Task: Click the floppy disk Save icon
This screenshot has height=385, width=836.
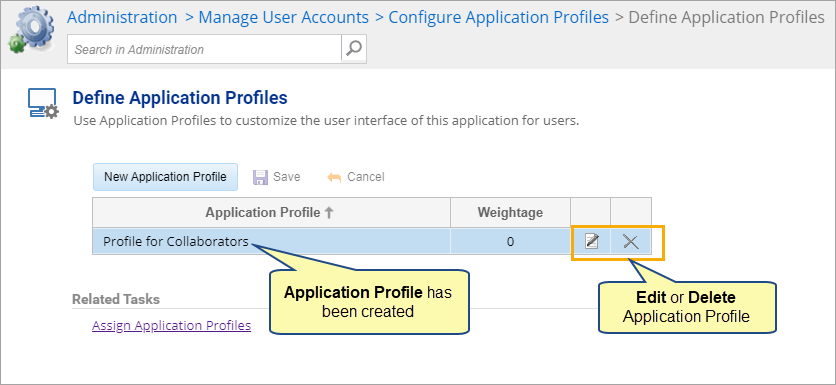Action: pyautogui.click(x=260, y=177)
